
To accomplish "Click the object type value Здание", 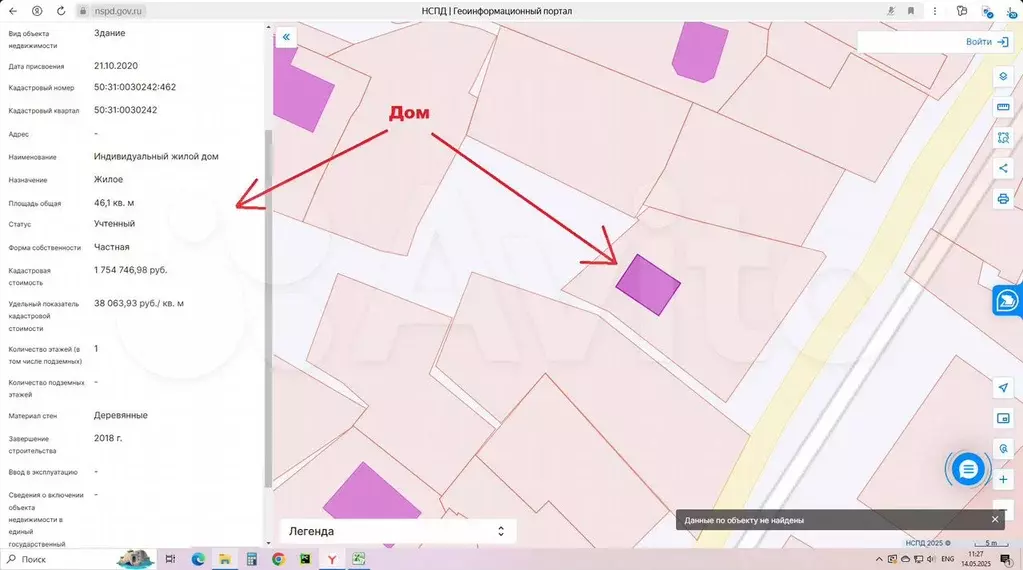I will pyautogui.click(x=110, y=33).
